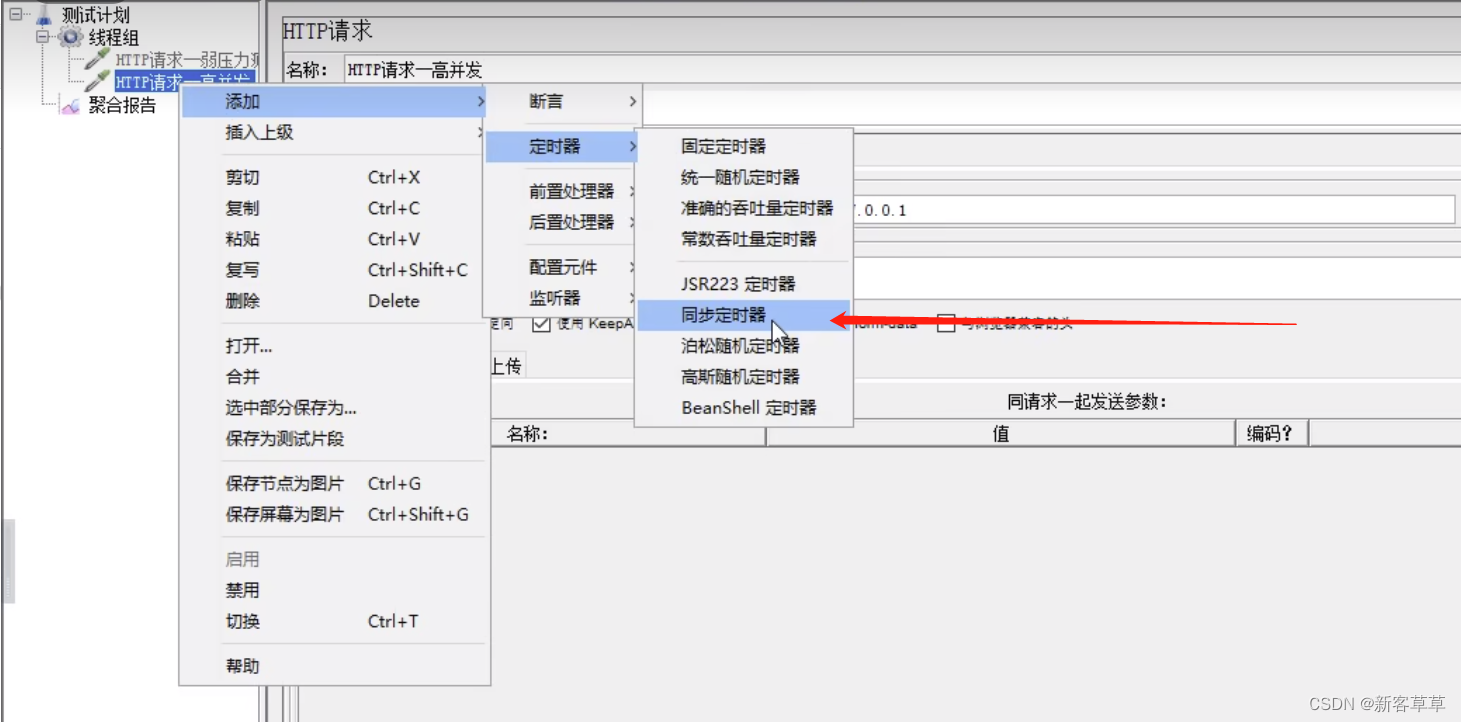The width and height of the screenshot is (1461, 722).
Task: Select 泊松随机定时器
Action: (x=744, y=346)
